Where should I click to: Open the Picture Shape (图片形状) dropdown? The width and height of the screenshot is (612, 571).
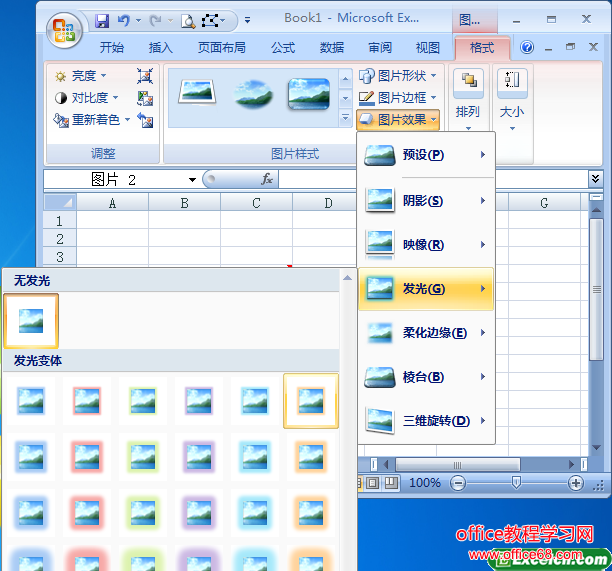[x=398, y=76]
